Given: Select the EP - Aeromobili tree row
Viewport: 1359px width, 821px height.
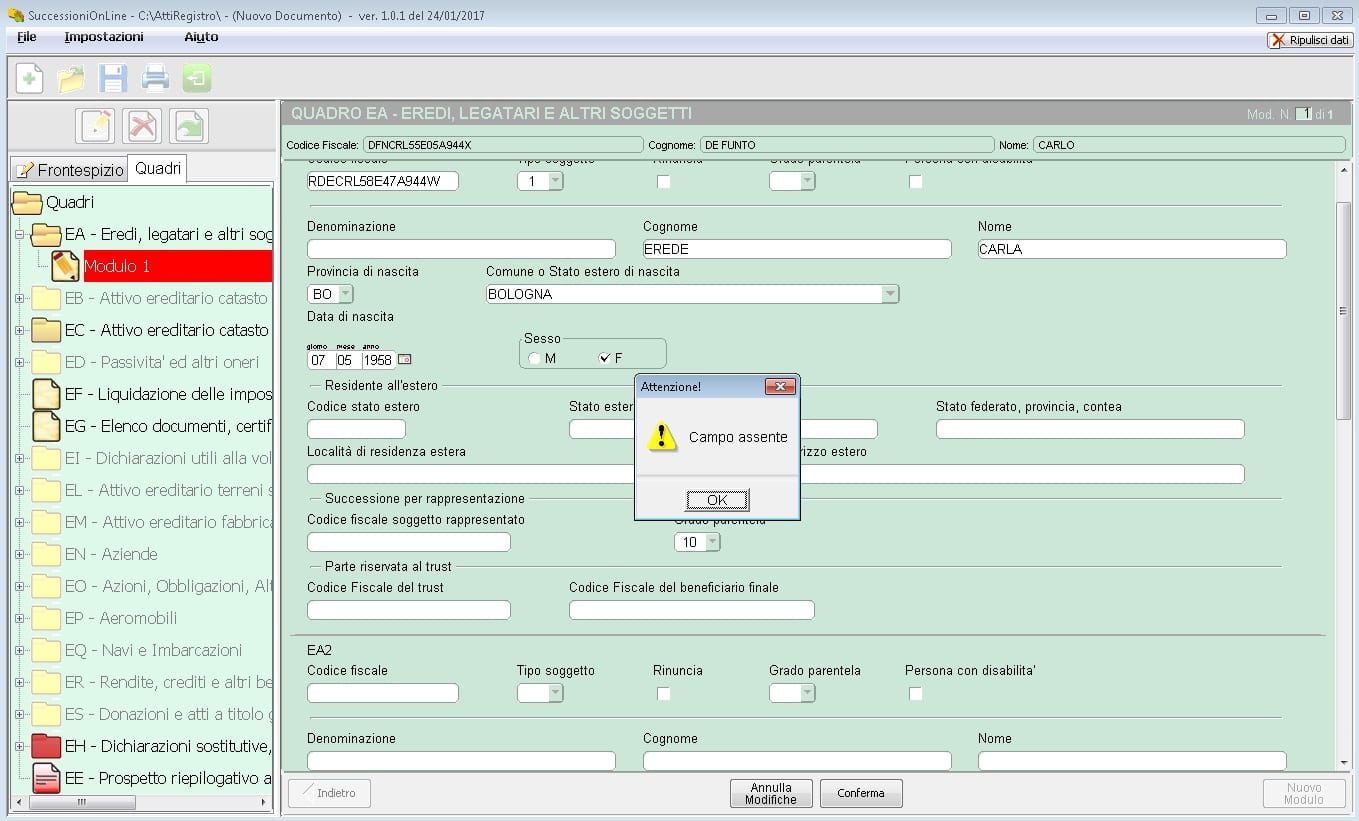Looking at the screenshot, I should (121, 618).
